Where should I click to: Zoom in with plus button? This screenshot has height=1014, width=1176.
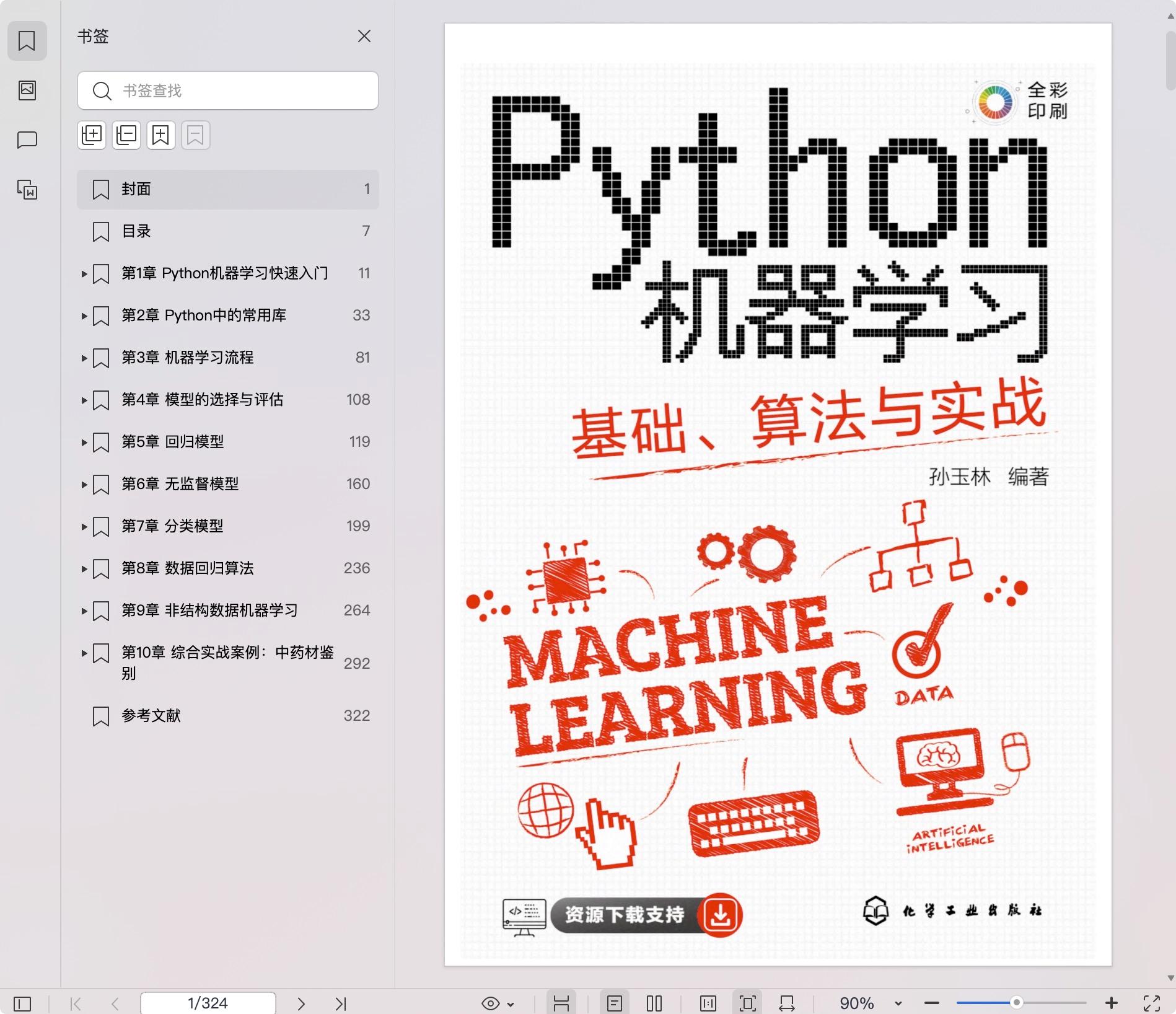click(x=1112, y=1003)
